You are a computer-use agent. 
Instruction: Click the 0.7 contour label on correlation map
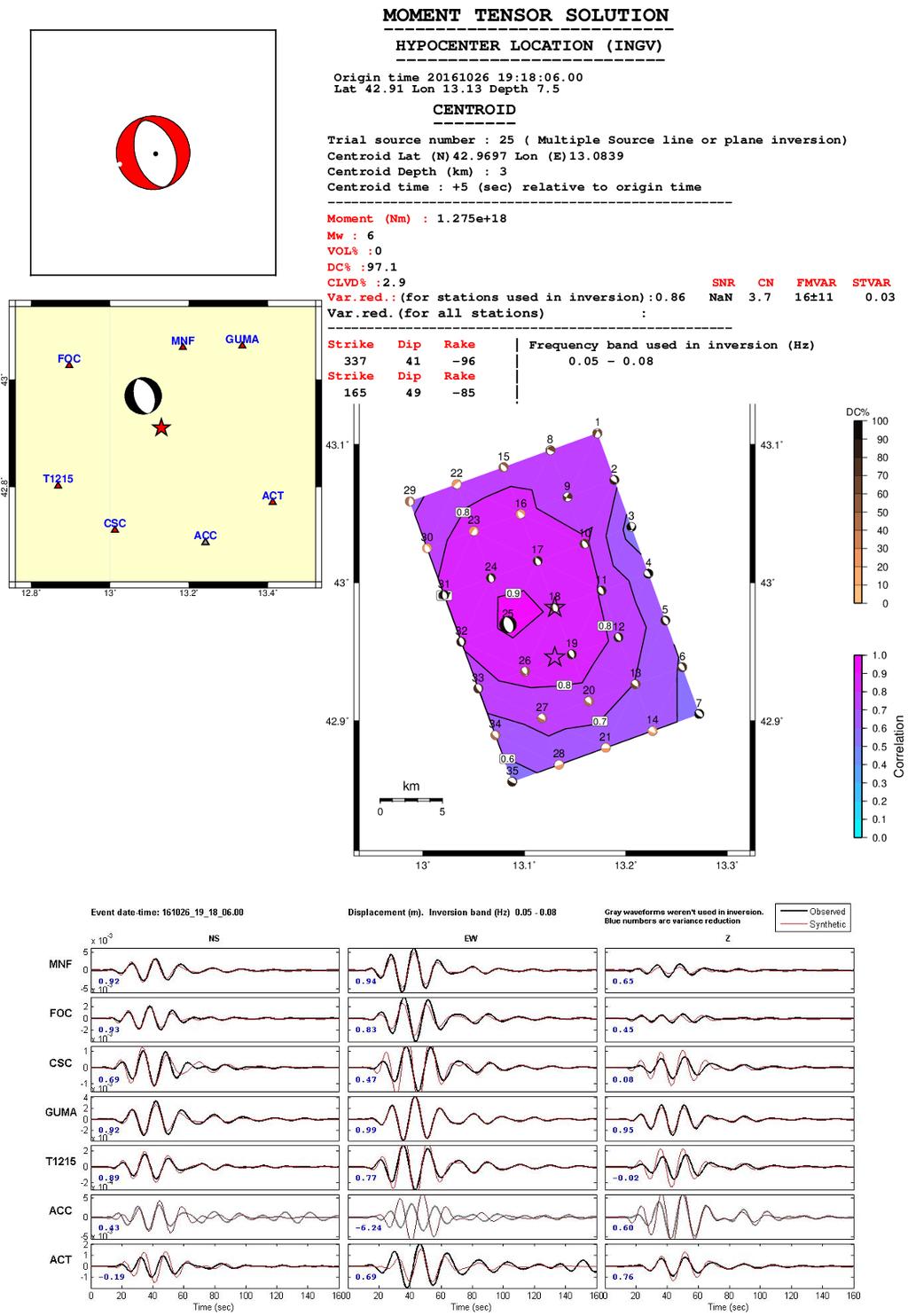[600, 722]
